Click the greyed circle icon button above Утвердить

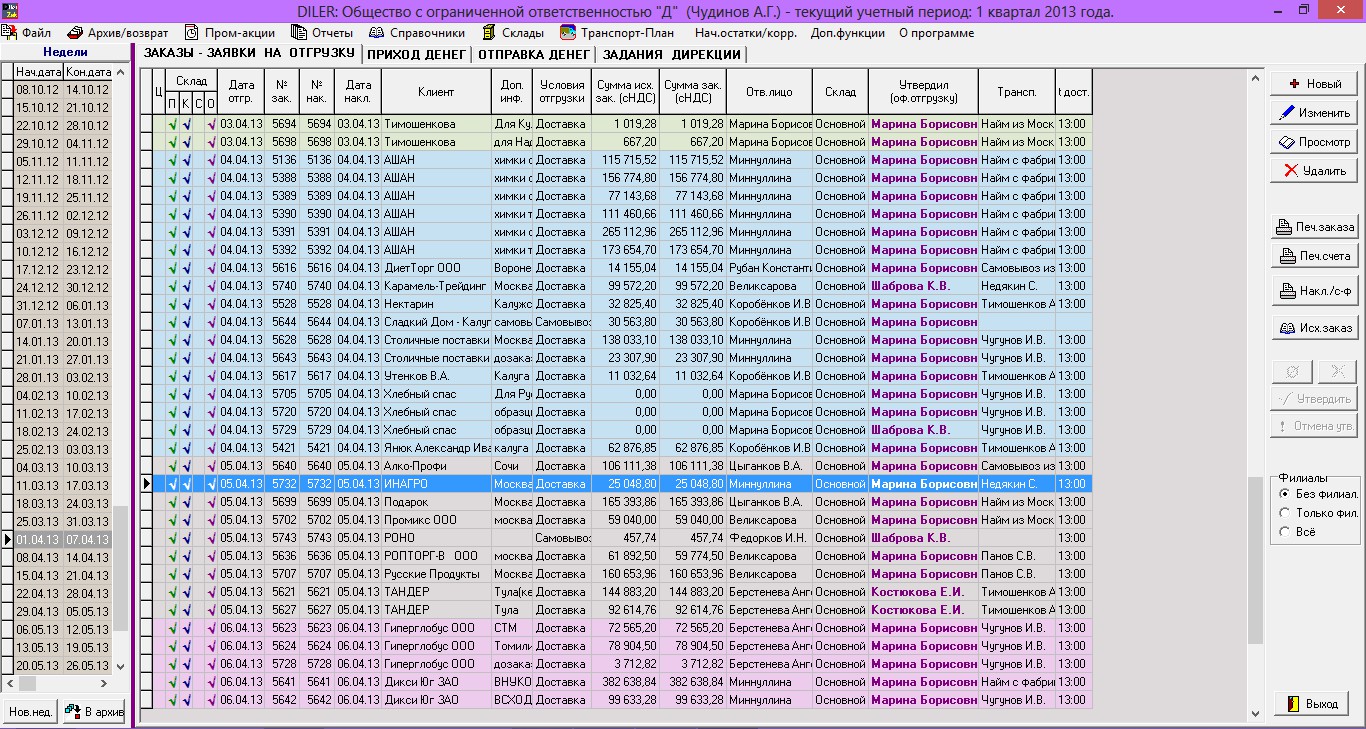coord(1291,371)
